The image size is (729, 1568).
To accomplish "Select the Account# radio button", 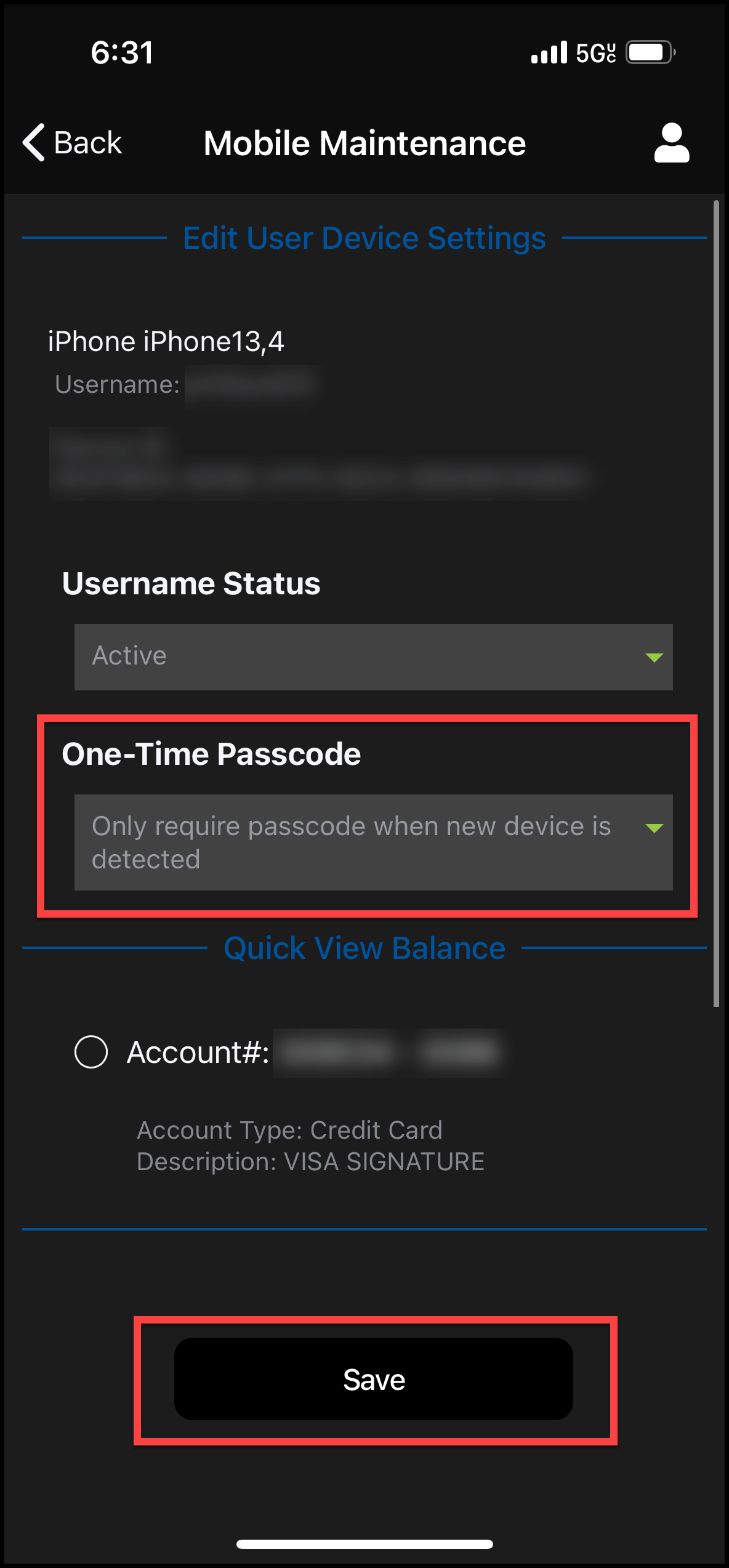I will coord(91,1051).
